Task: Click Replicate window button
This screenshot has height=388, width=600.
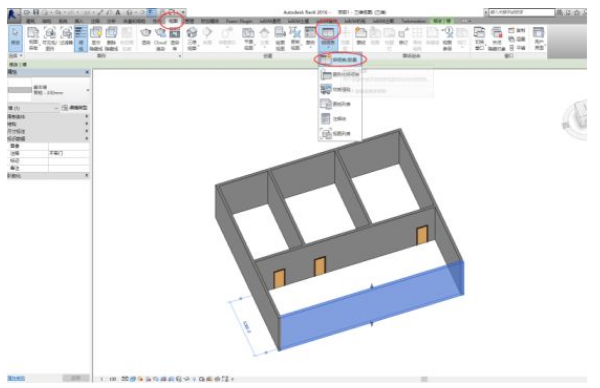Action: coord(517,30)
